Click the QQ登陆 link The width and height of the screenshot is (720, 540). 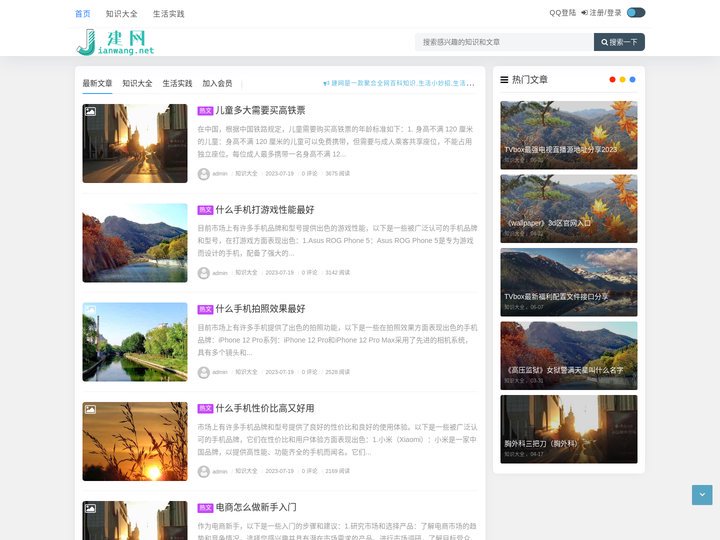pos(562,12)
